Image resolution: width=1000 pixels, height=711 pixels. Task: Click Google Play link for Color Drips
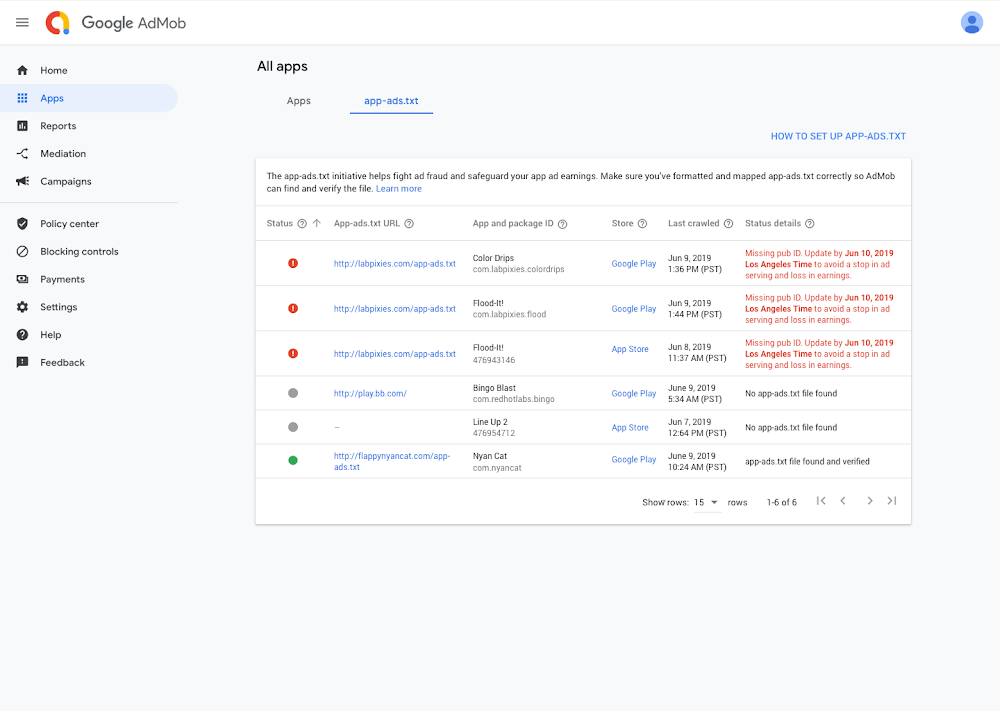tap(634, 263)
